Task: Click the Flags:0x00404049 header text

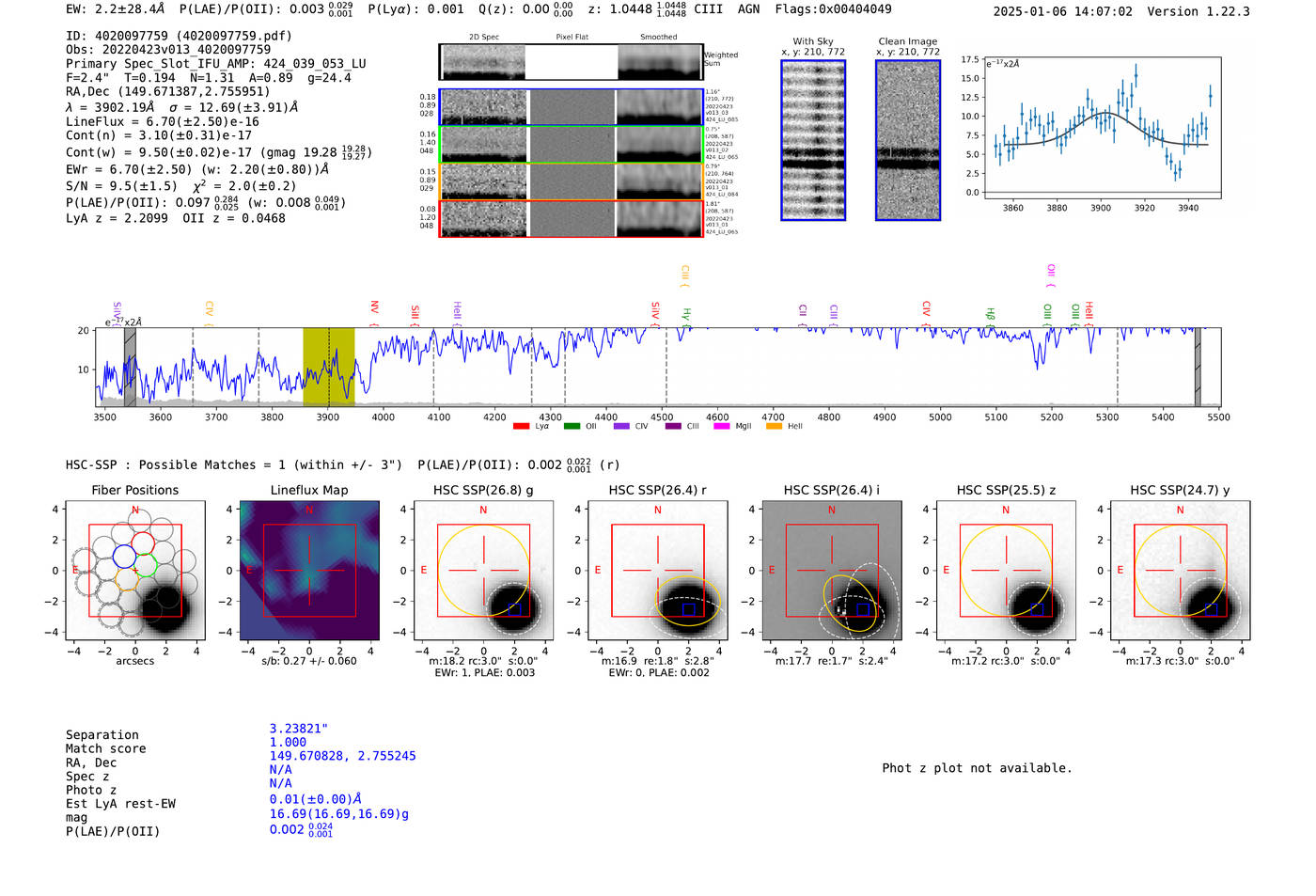Action: 833,9
